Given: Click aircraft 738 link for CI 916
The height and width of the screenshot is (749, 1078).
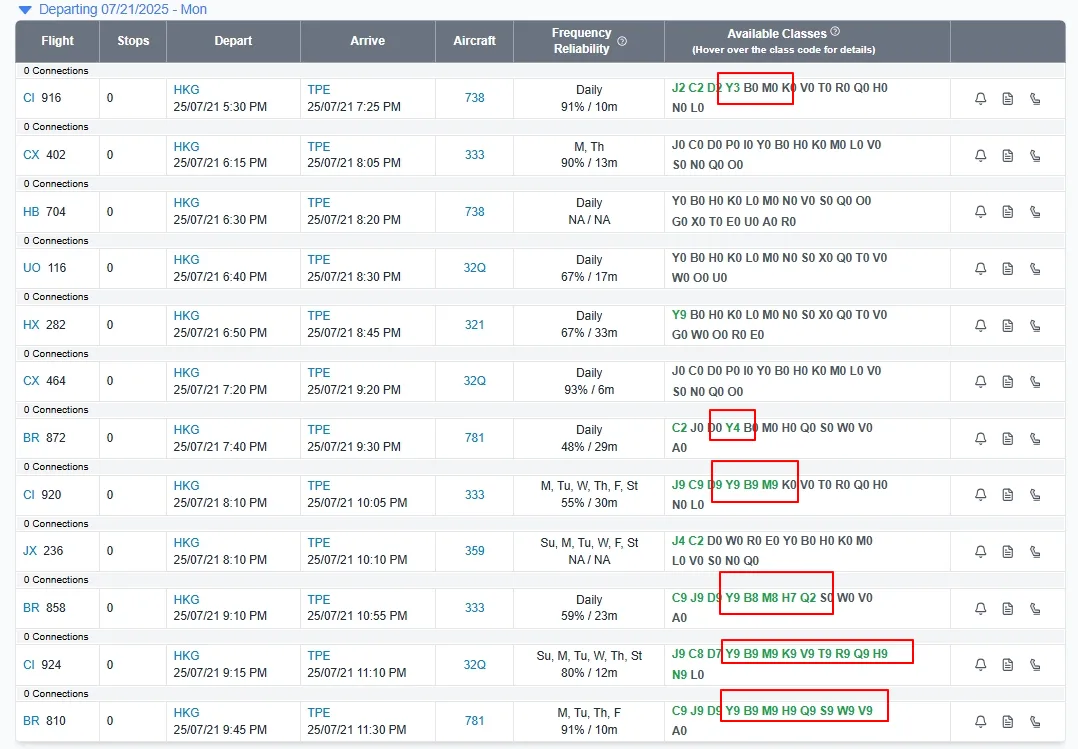Looking at the screenshot, I should click(474, 98).
